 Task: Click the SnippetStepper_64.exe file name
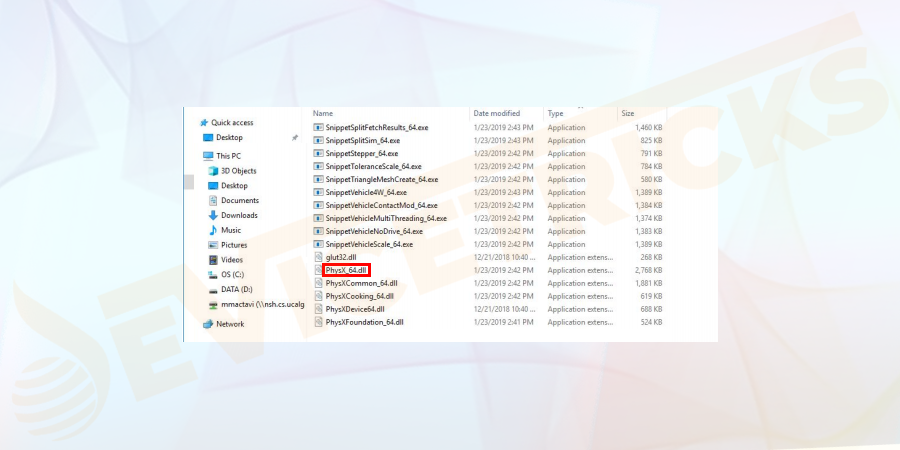tap(362, 154)
